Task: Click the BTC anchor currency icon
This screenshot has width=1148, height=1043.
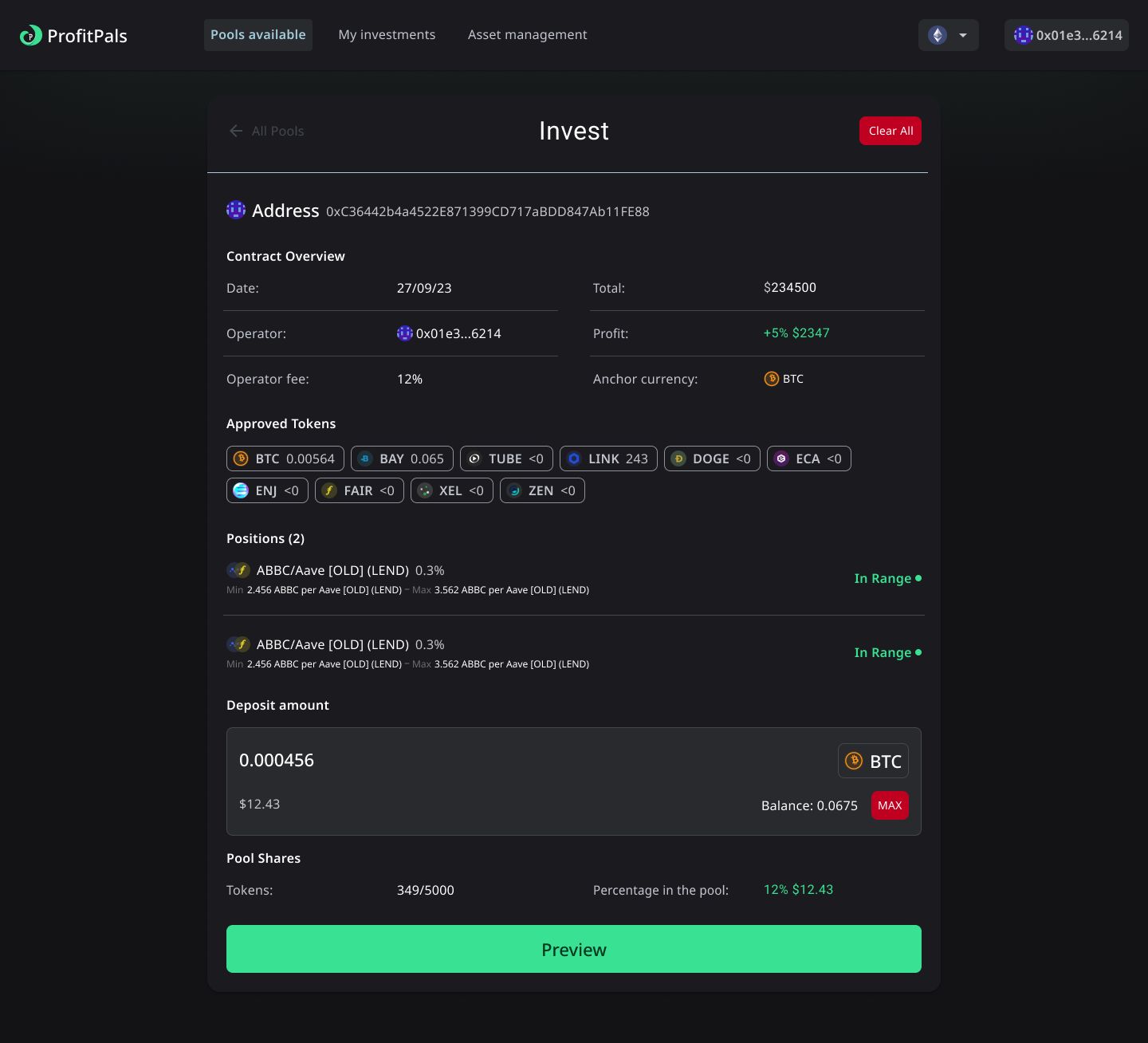Action: [x=772, y=379]
